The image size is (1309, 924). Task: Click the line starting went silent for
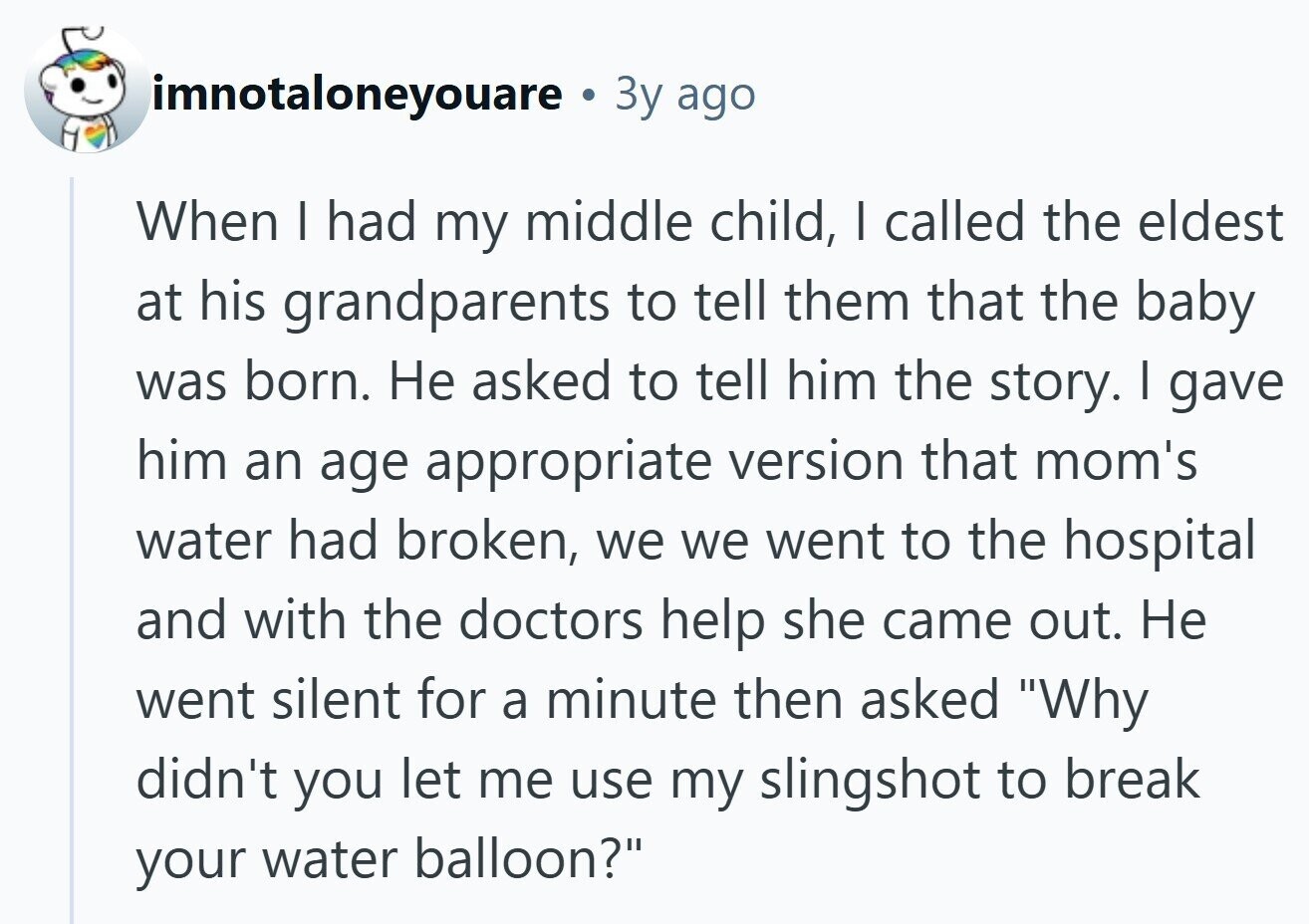click(x=641, y=700)
